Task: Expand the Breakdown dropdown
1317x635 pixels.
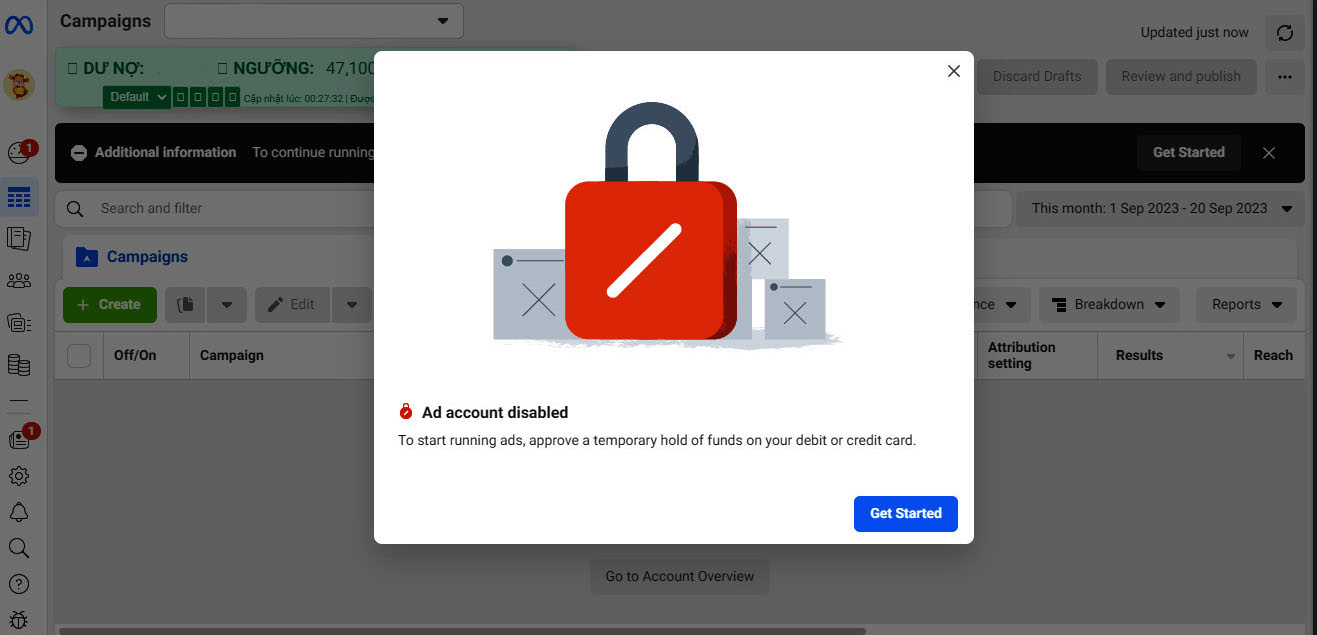Action: coord(1109,305)
